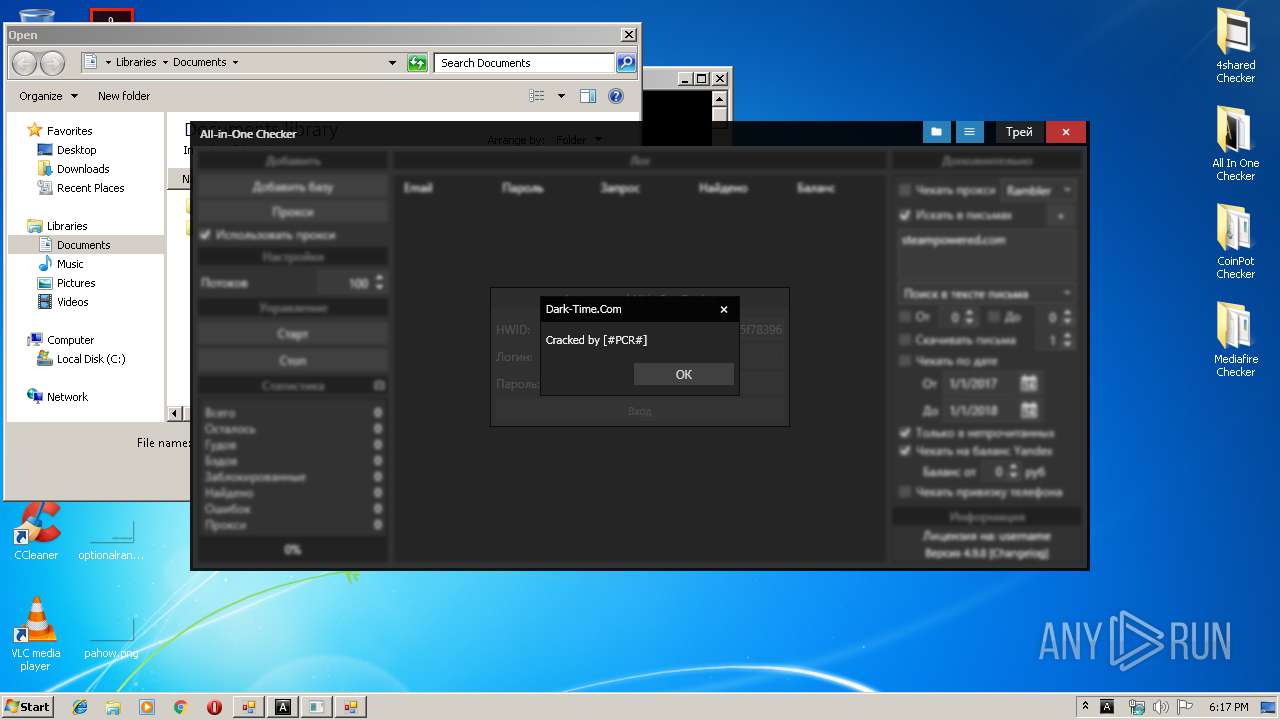Refresh the Open dialog location
1280x720 pixels.
(417, 63)
